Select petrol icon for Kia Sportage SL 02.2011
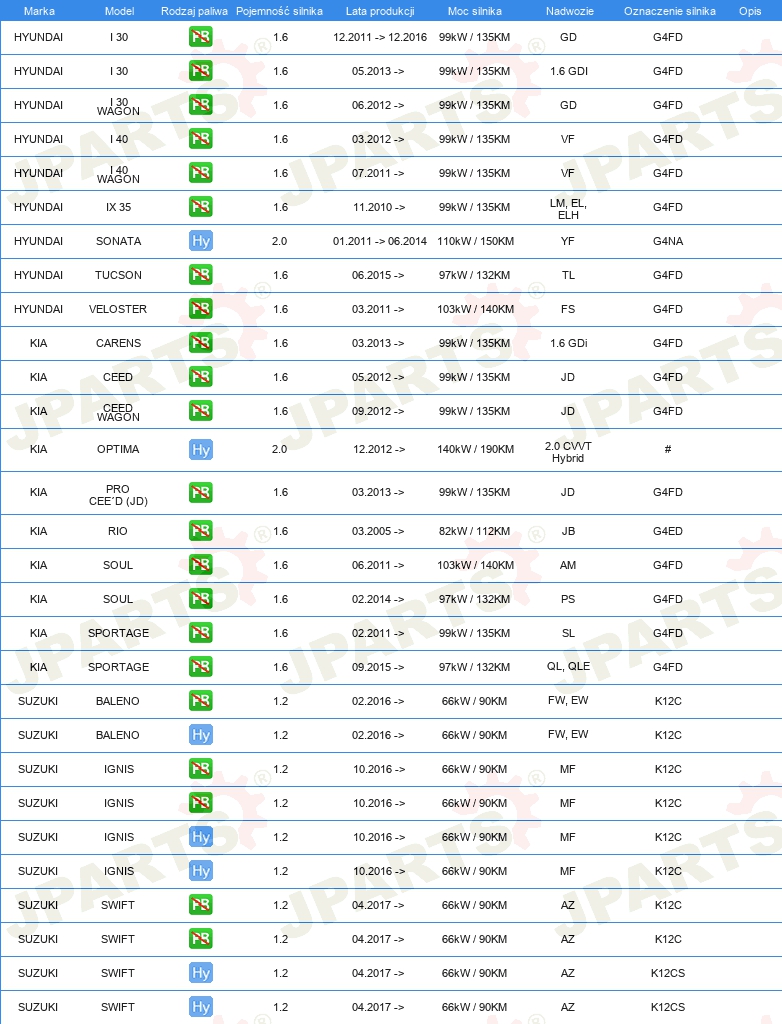The height and width of the screenshot is (1024, 782). click(201, 633)
